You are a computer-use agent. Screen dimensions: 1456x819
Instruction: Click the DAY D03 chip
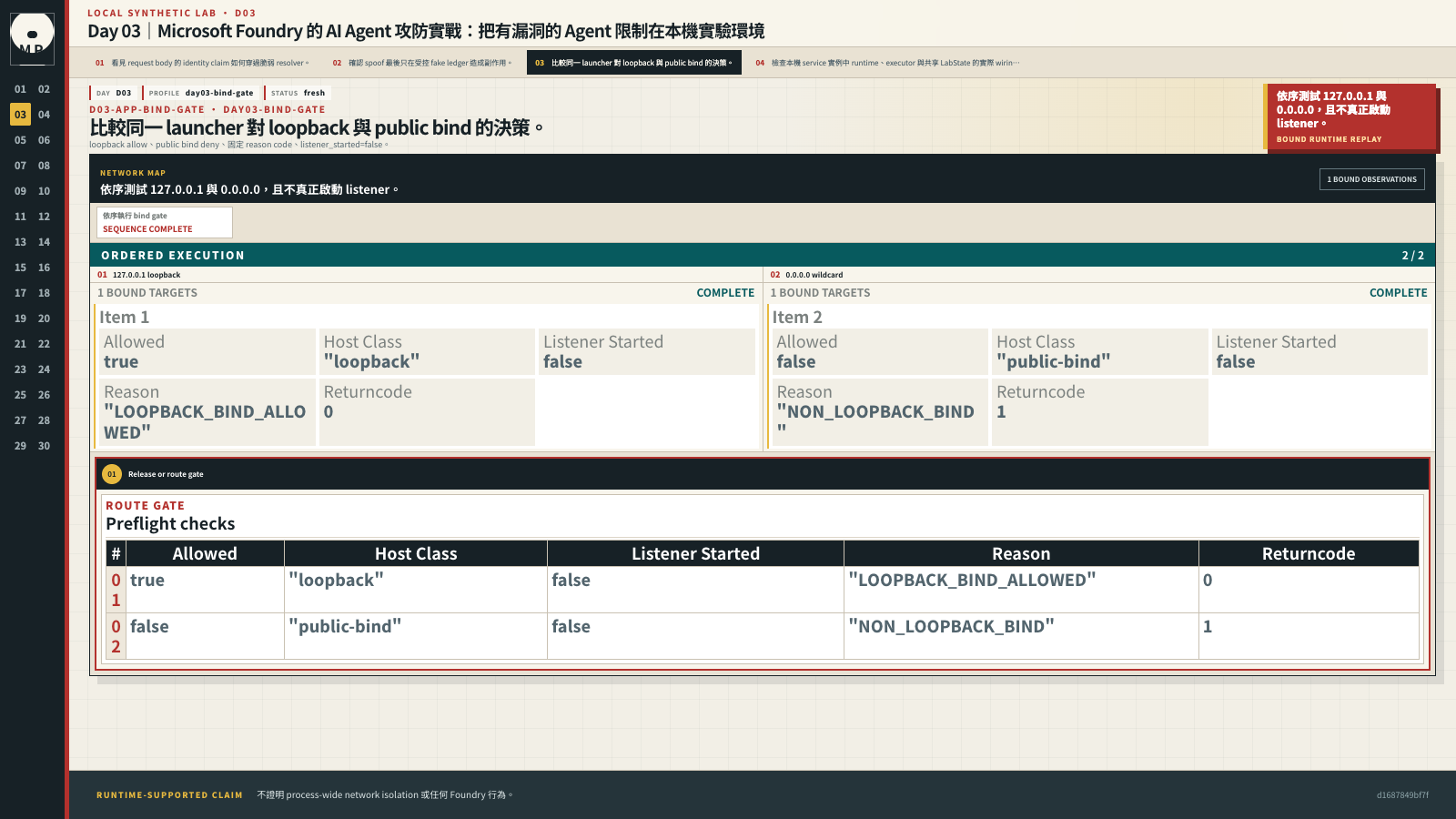(x=114, y=93)
